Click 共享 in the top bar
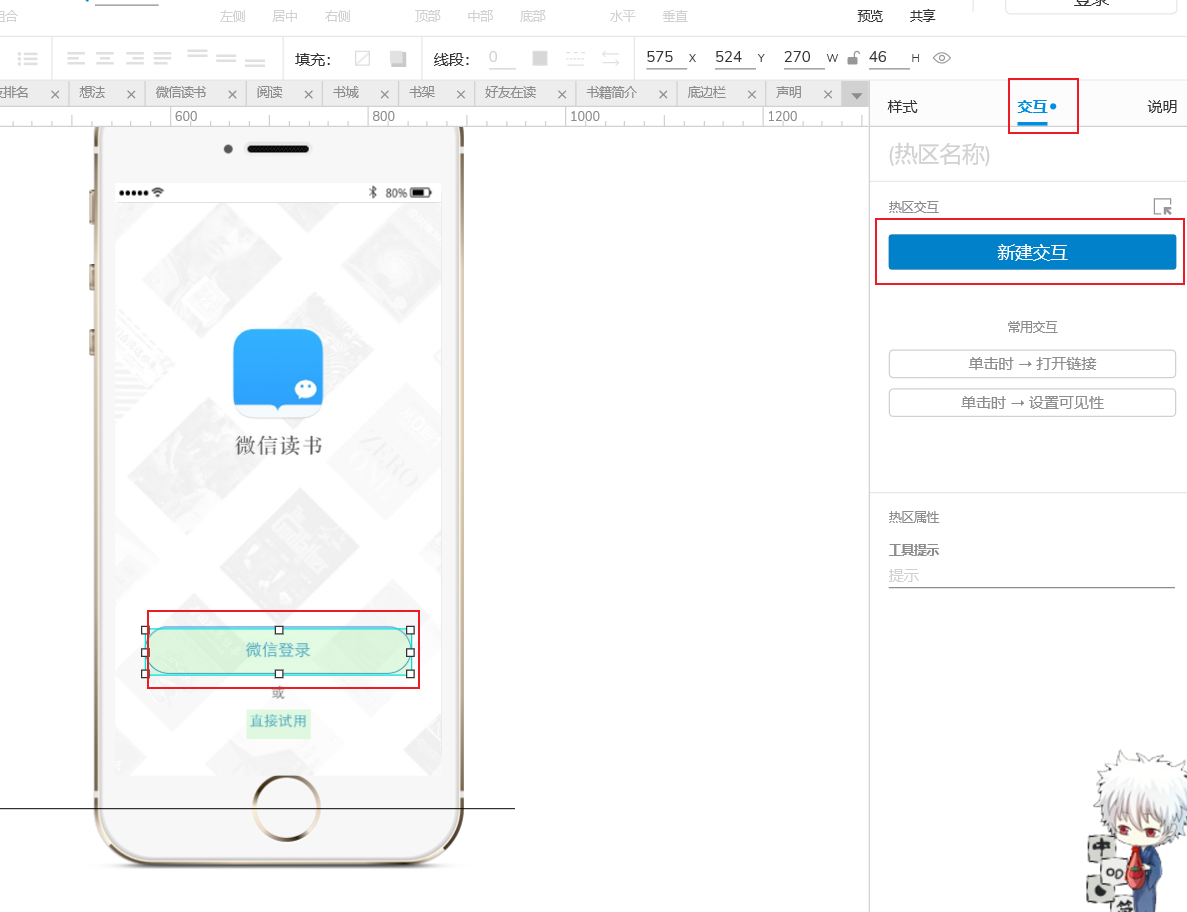The width and height of the screenshot is (1187, 912). tap(922, 16)
